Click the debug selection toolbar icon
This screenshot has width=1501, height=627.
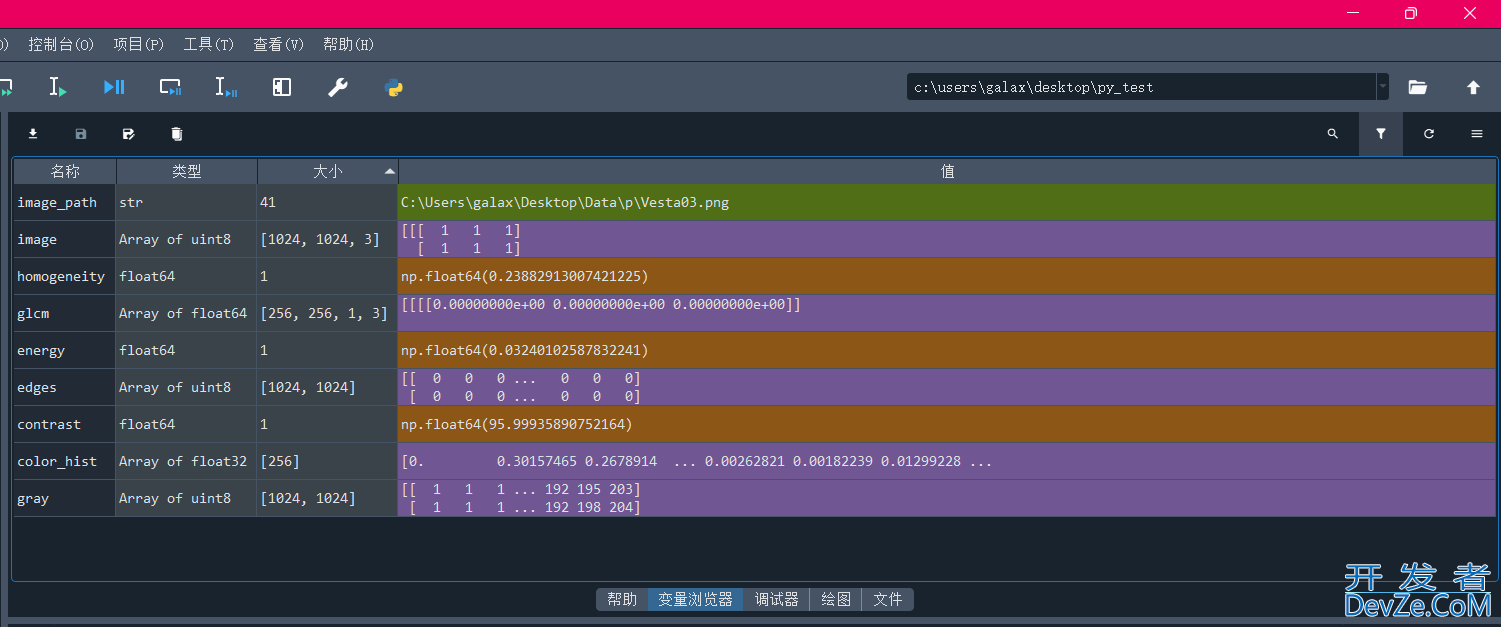(226, 88)
